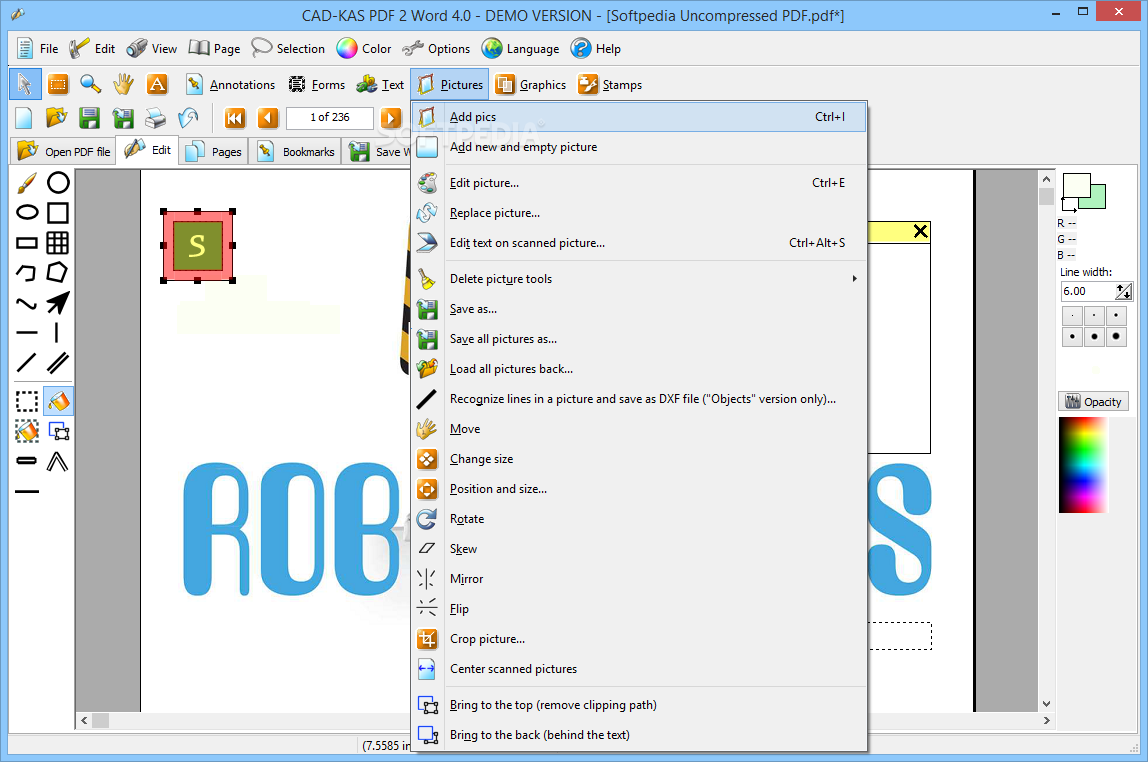Pick a color from spectrum palette
Screen dimensions: 1148x762
1083,465
